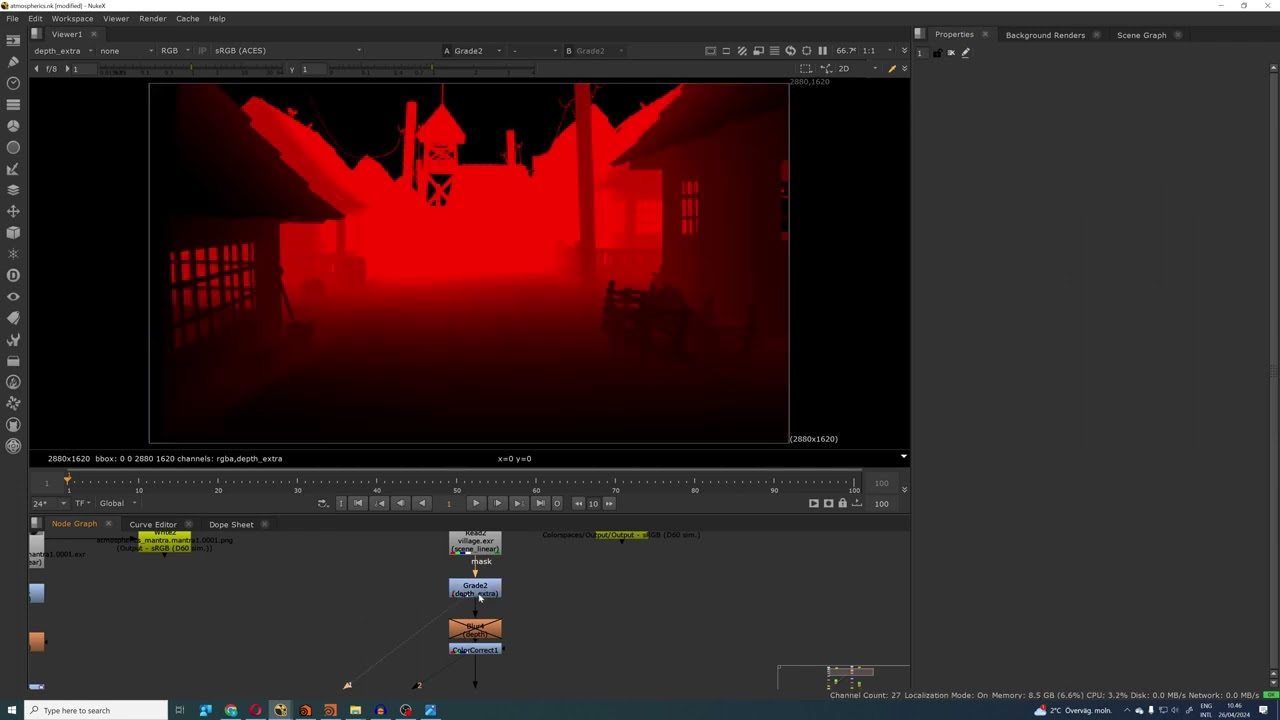The width and height of the screenshot is (1280, 720).
Task: Open the Render menu
Action: coord(153,18)
